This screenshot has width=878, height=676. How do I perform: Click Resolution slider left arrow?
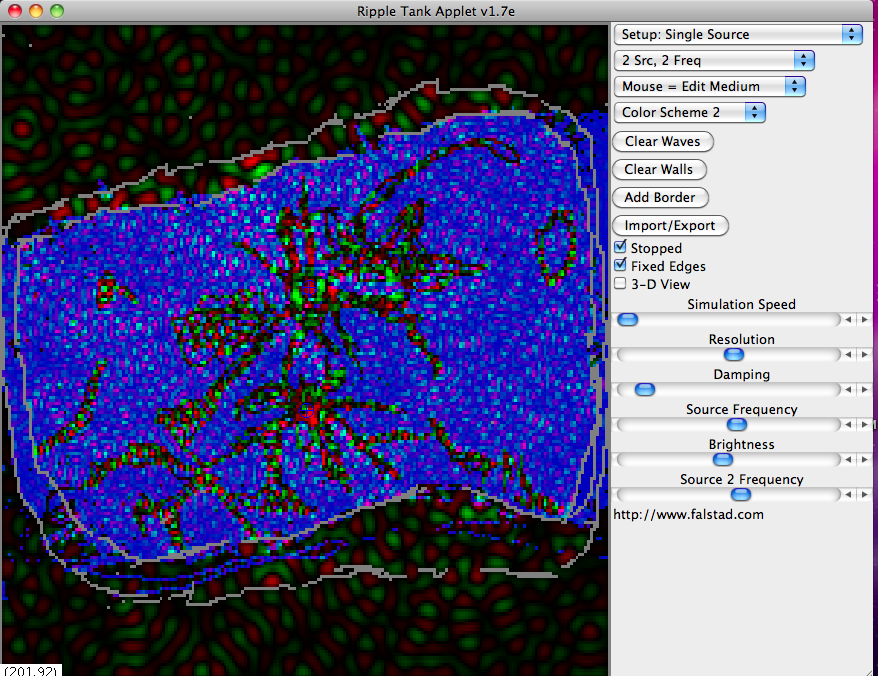[x=848, y=355]
